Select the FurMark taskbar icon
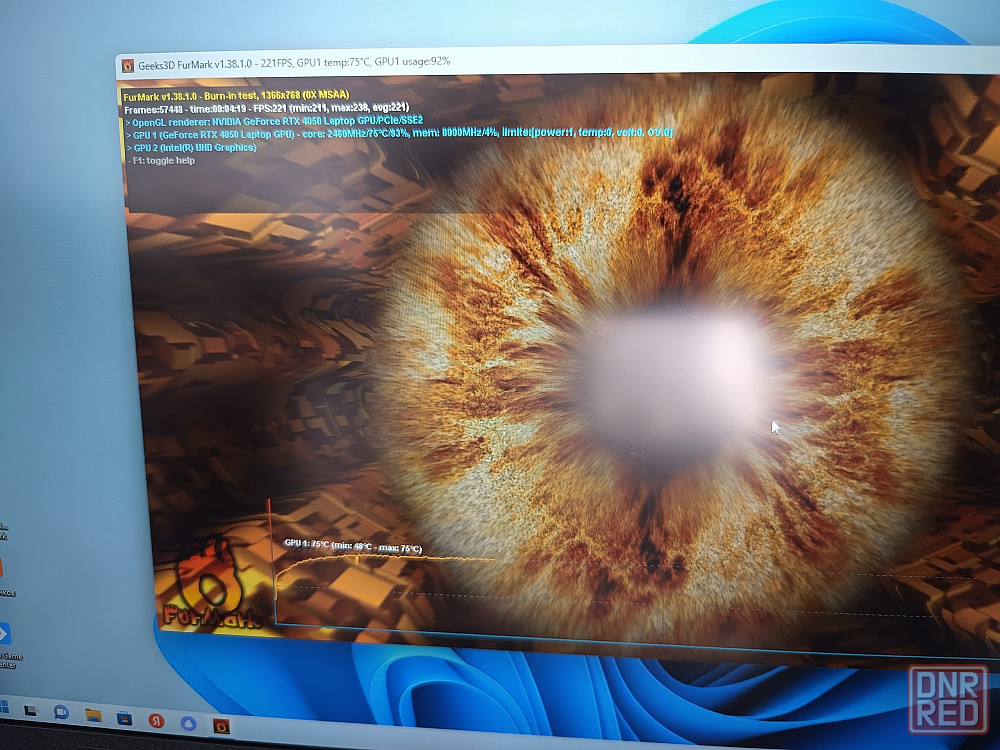The height and width of the screenshot is (750, 1000). [221, 726]
